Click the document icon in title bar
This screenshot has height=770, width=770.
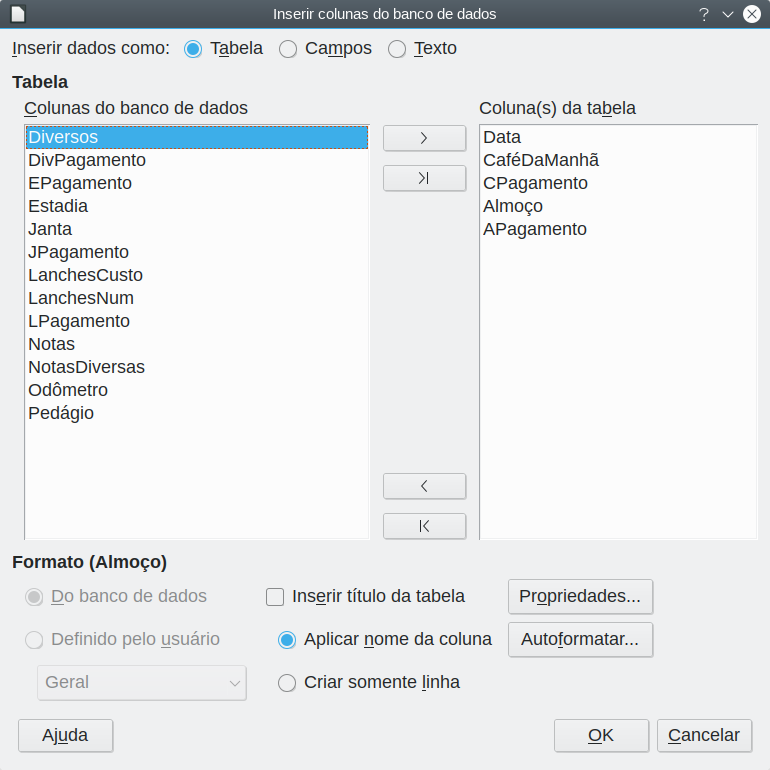tap(18, 14)
